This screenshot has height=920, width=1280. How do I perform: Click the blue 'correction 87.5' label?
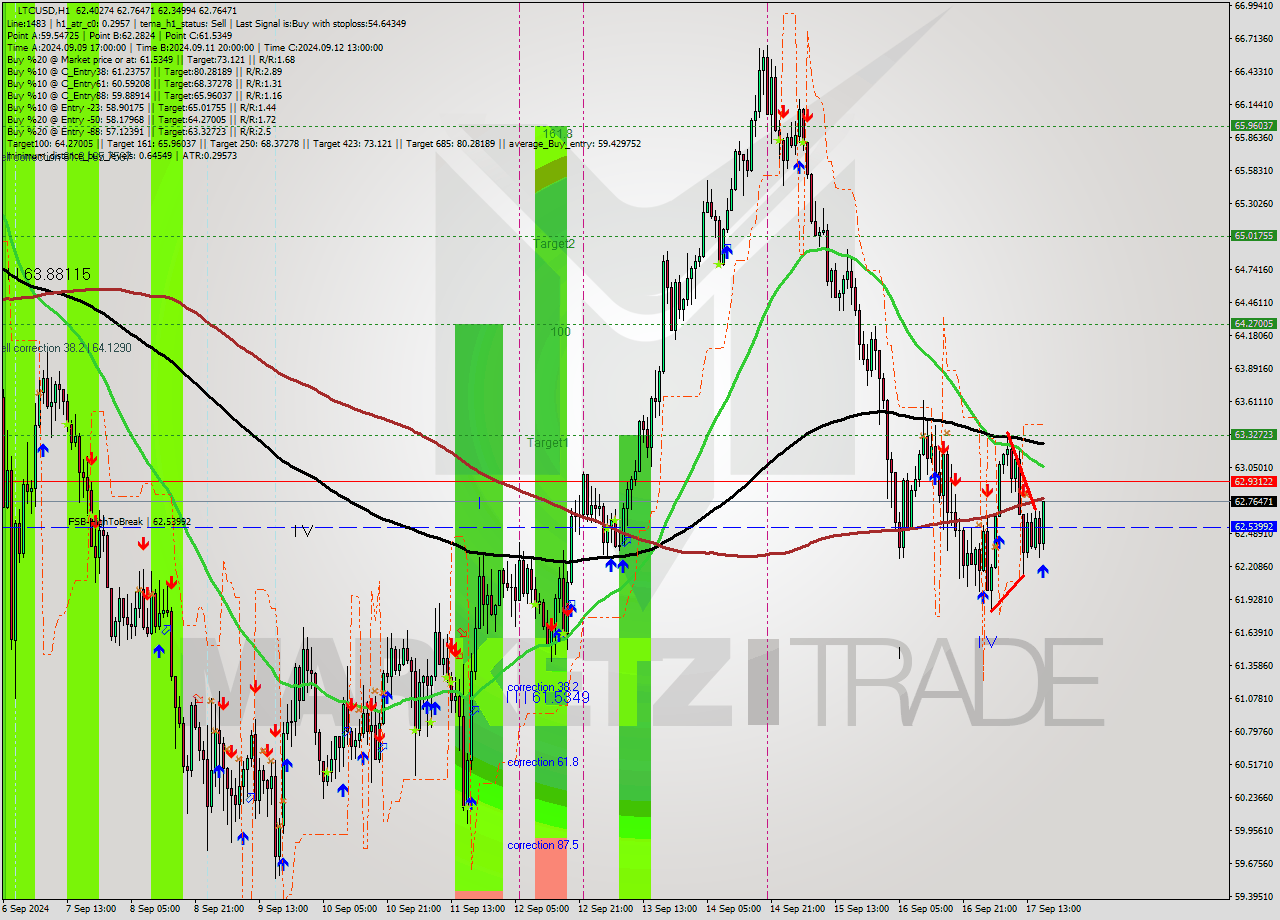coord(543,845)
